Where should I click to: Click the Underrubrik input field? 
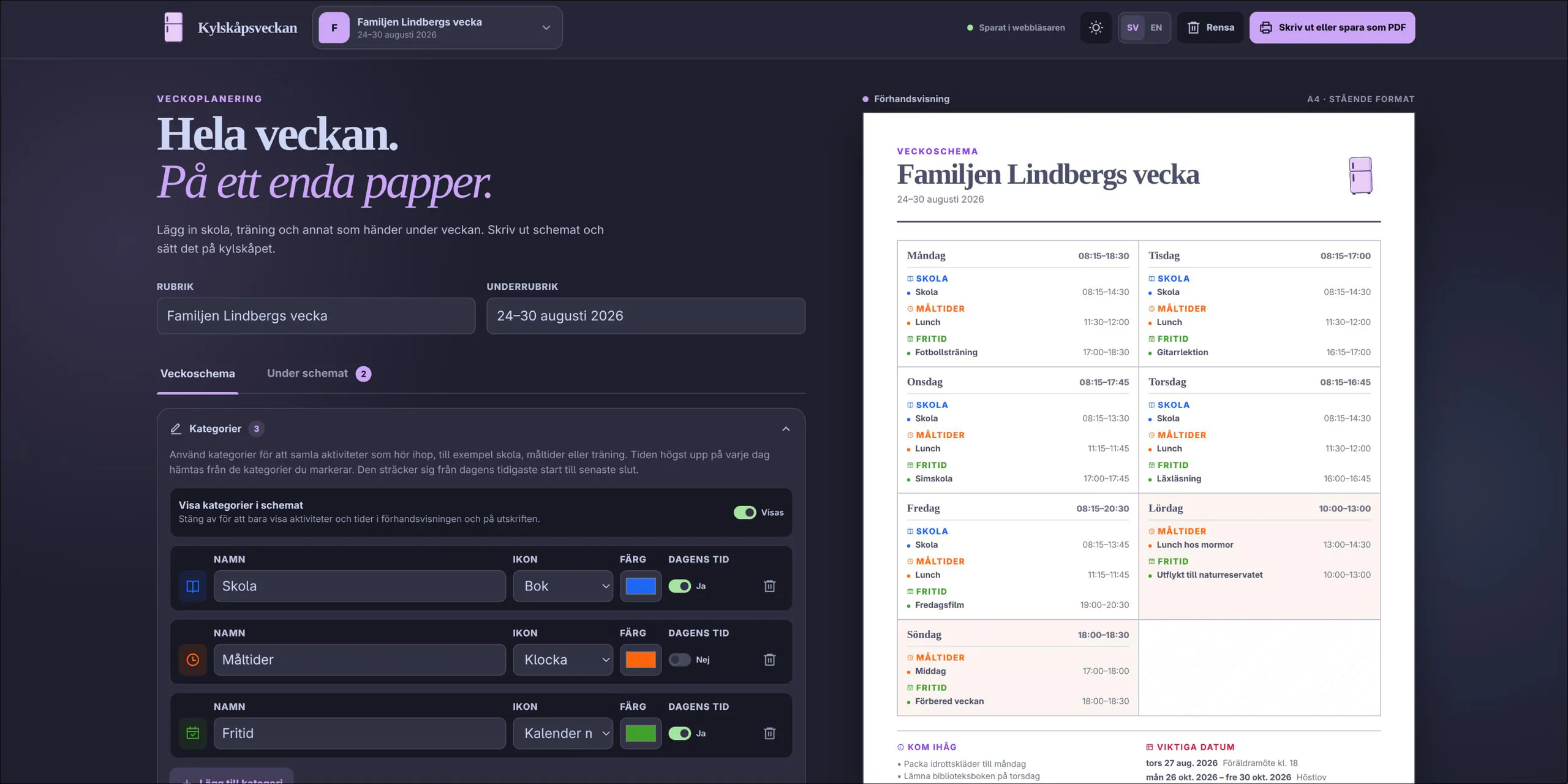click(646, 316)
